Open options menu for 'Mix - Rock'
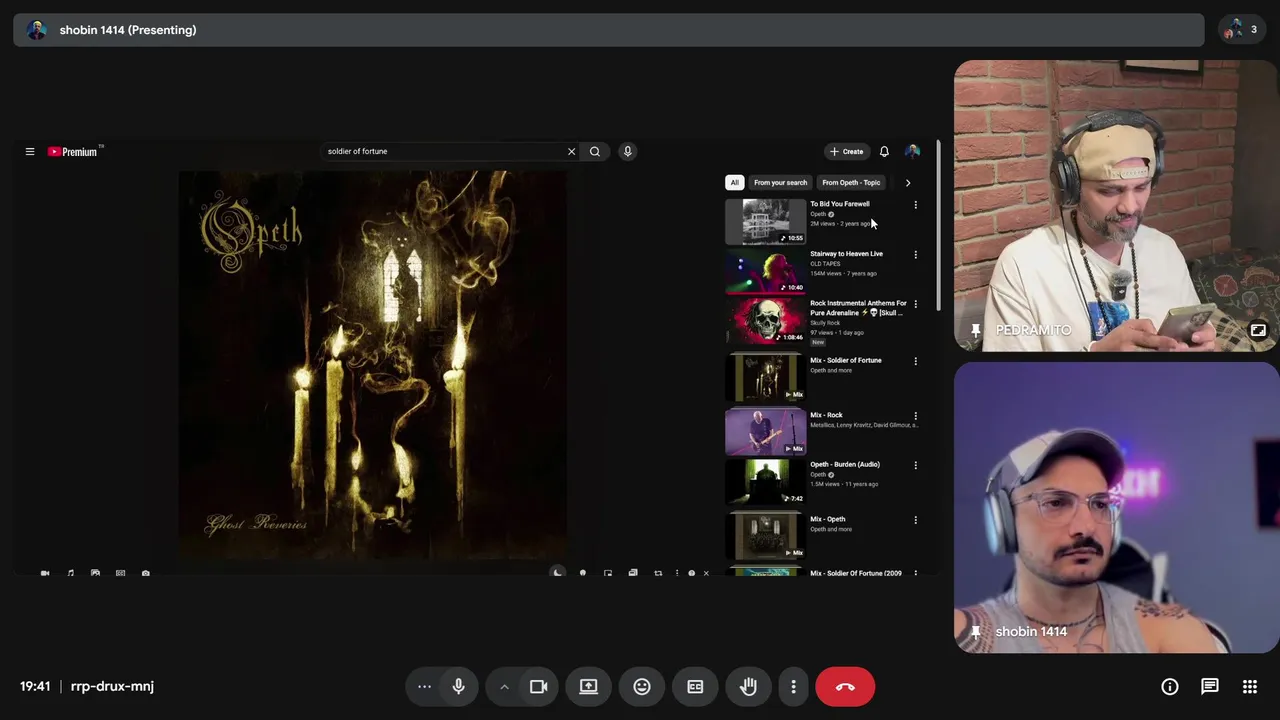The height and width of the screenshot is (720, 1280). coord(915,416)
